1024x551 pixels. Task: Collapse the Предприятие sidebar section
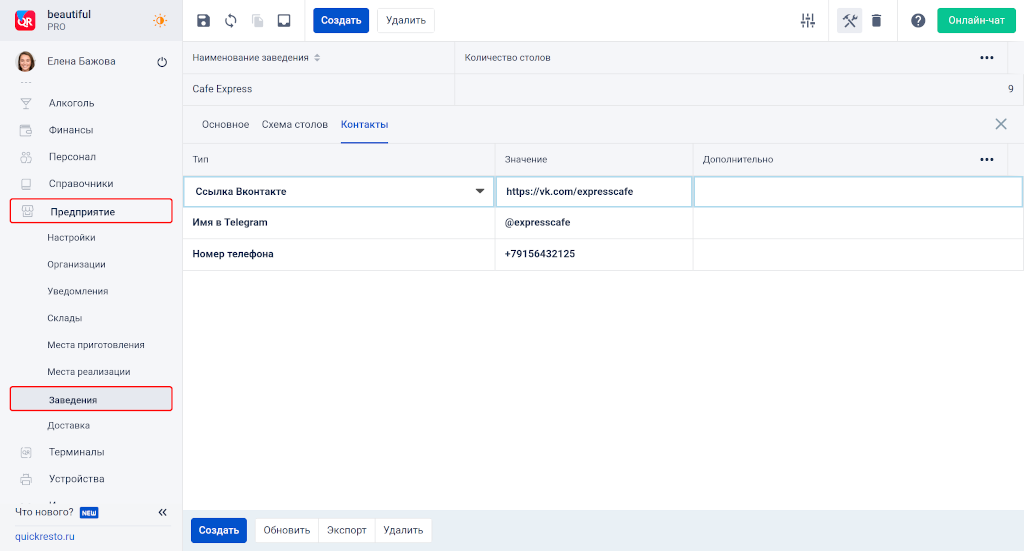[x=91, y=212]
